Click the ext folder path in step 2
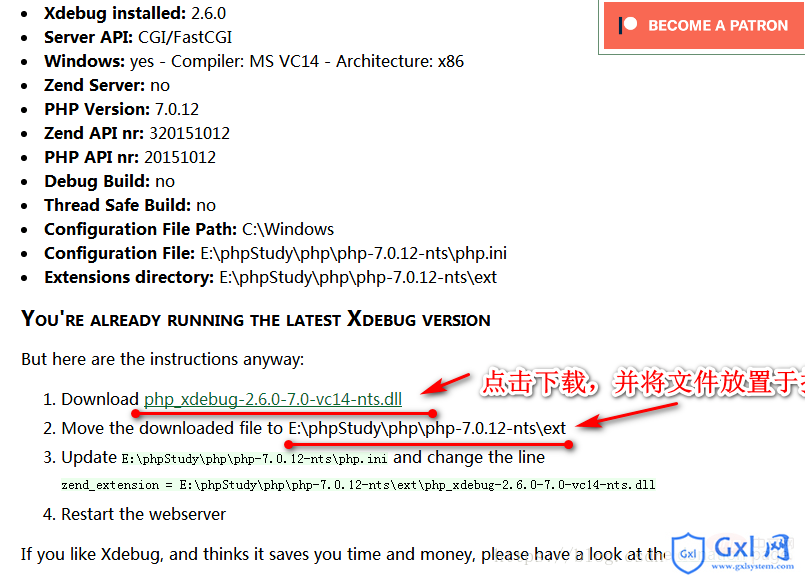 click(x=427, y=428)
